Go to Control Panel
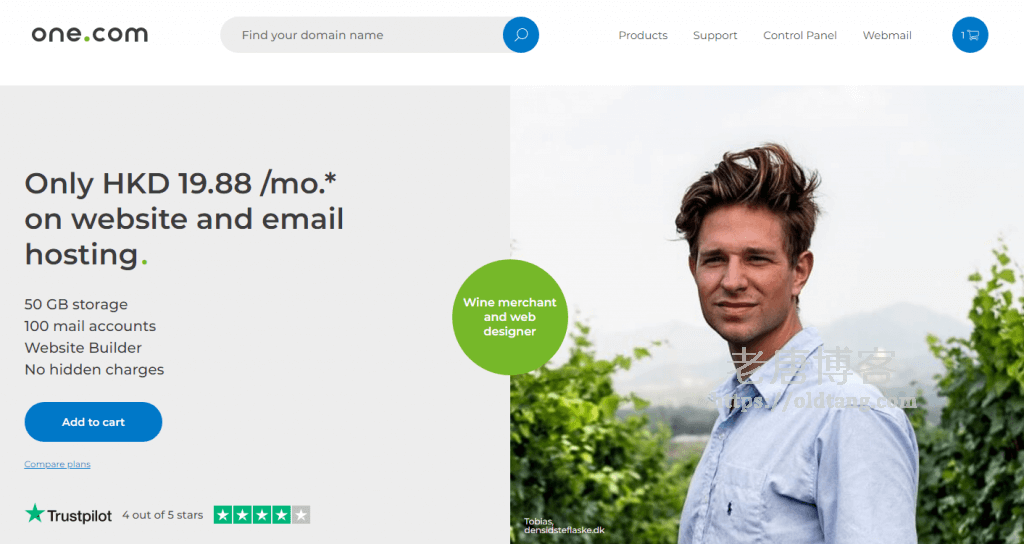 tap(800, 35)
